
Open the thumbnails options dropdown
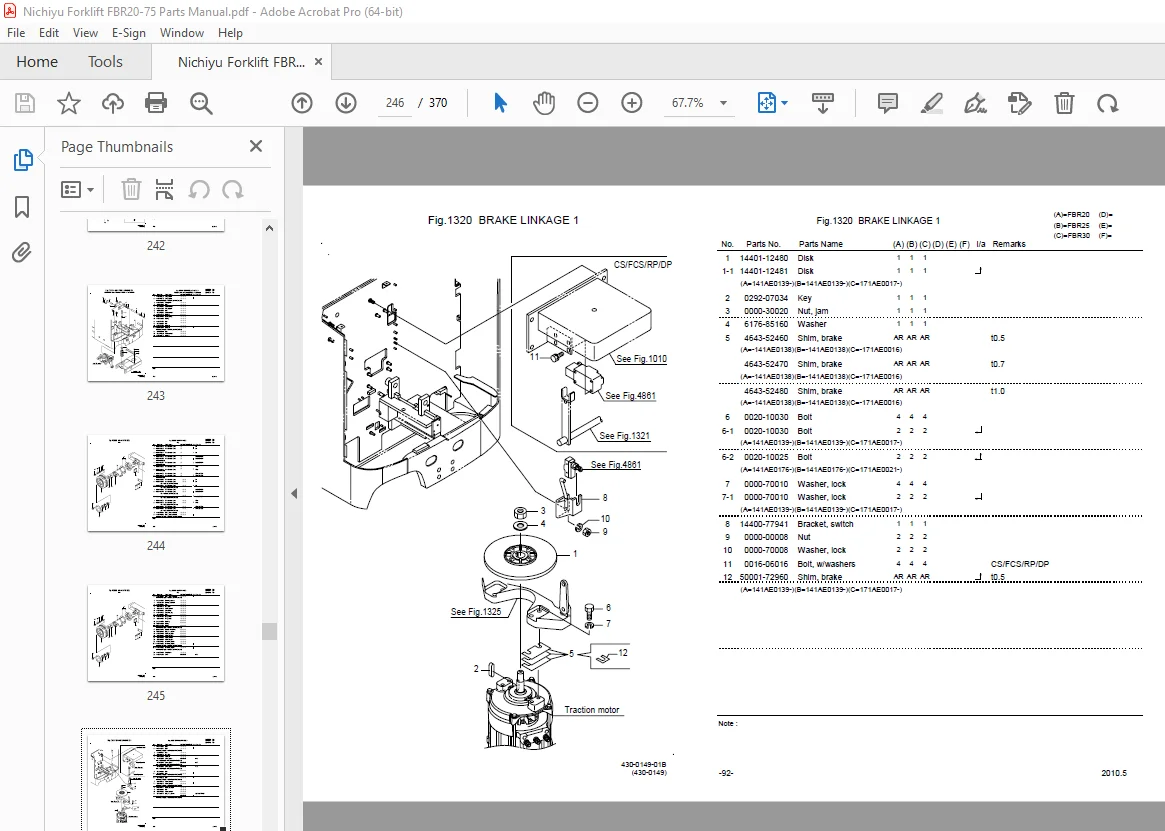77,190
